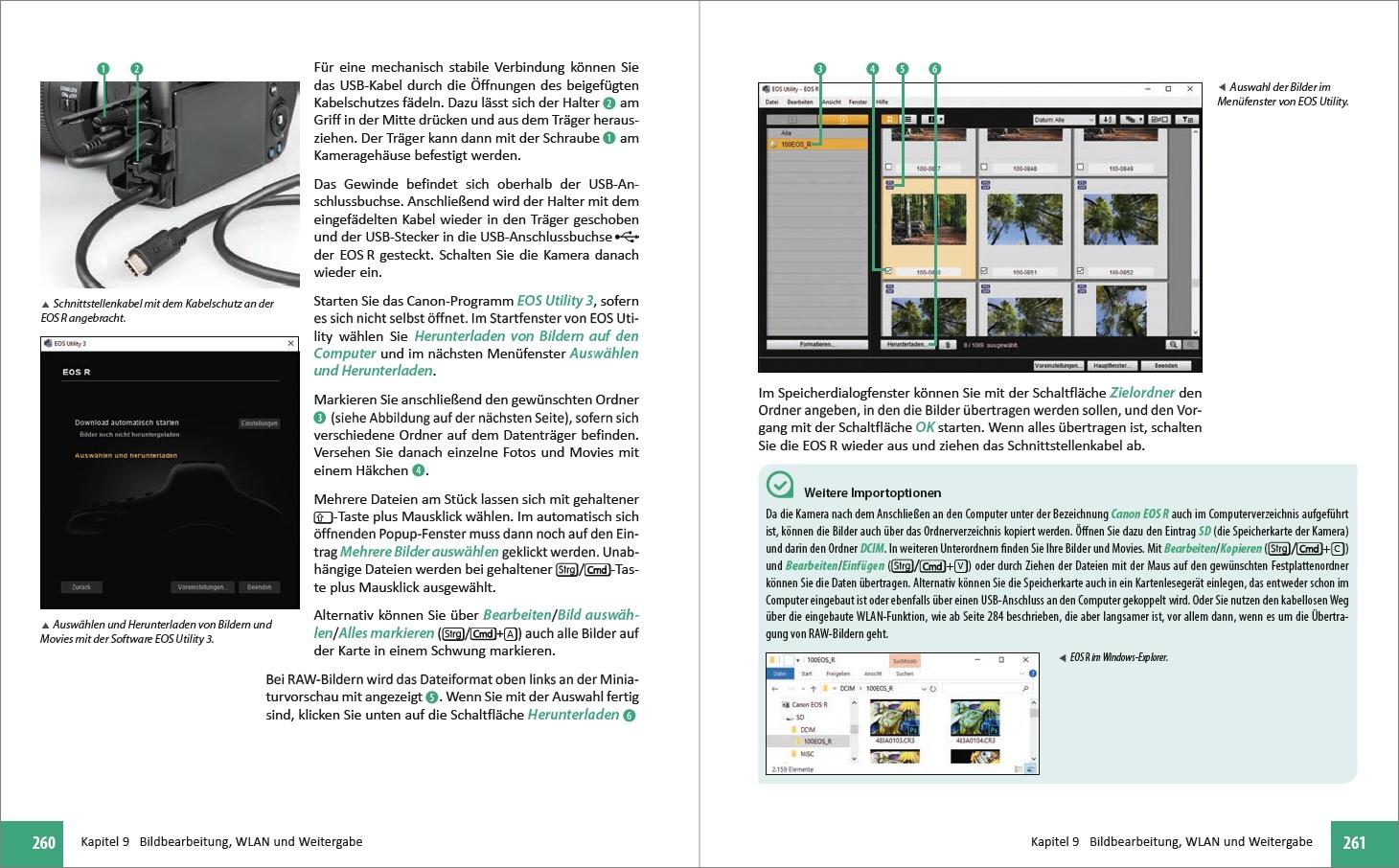This screenshot has width=1399, height=868.
Task: Open the Datum: Alle dropdown
Action: (x=1064, y=120)
